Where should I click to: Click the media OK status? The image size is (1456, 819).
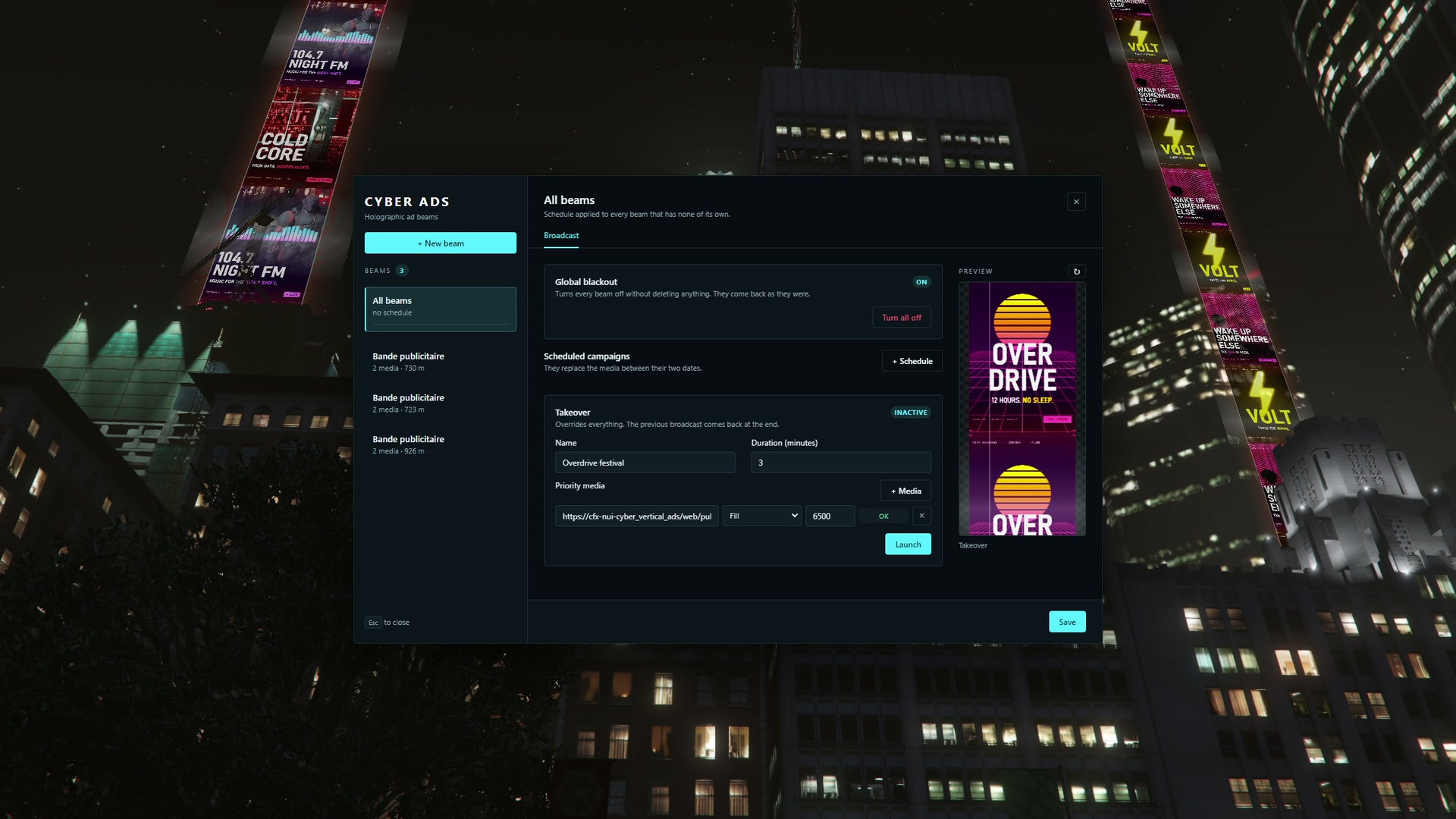[883, 516]
